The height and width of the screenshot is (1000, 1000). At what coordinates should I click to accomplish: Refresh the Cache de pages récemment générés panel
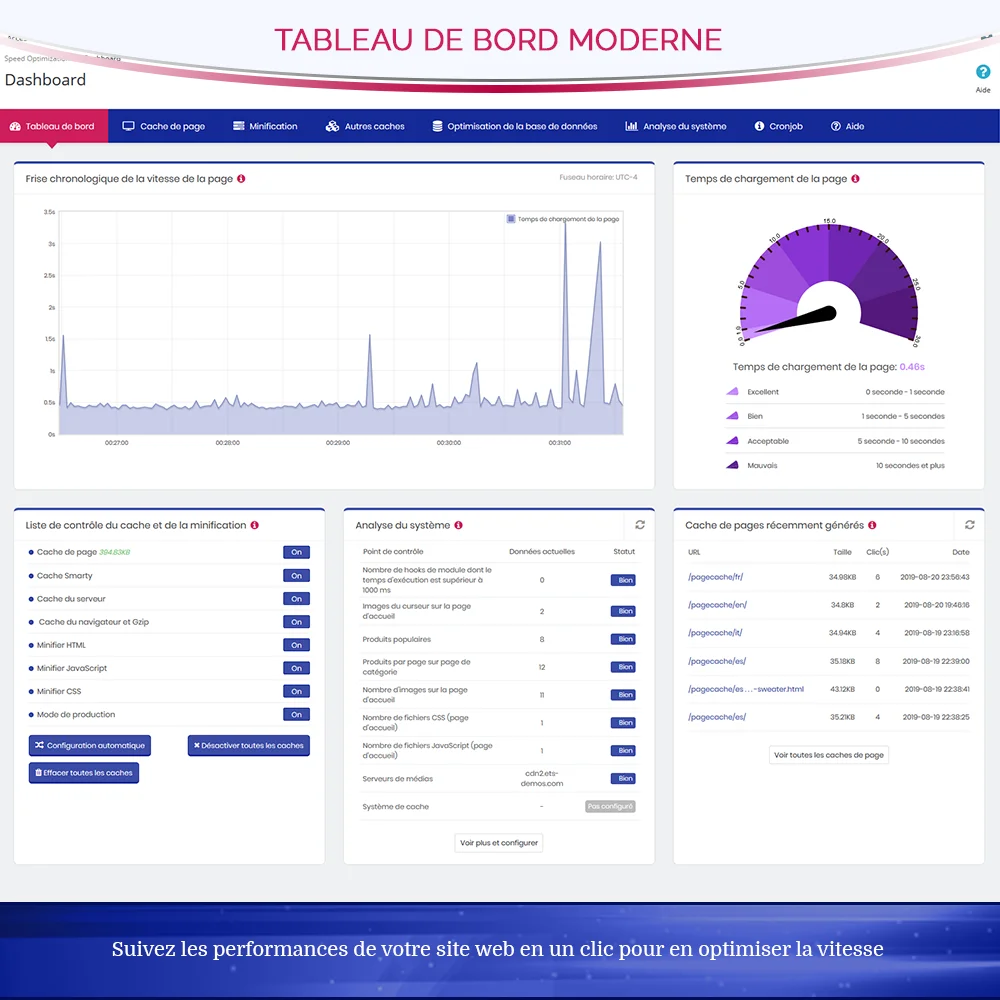[969, 524]
